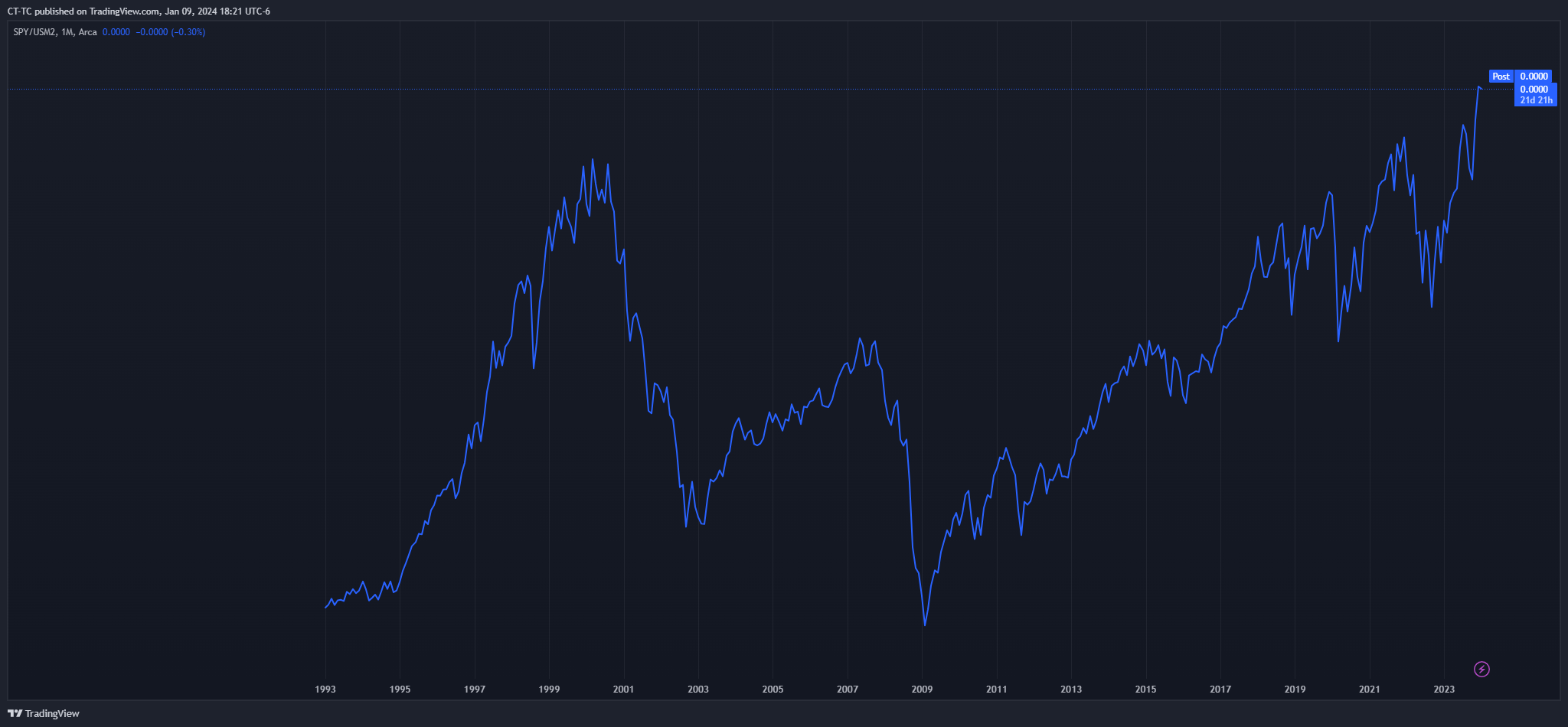Select the SPY/USM2 symbol label
The height and width of the screenshot is (727, 1568).
[x=34, y=32]
